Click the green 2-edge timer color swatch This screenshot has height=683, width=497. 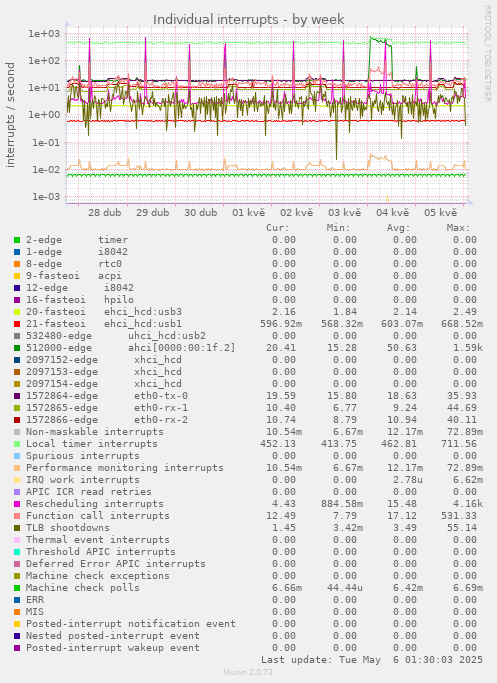[17, 240]
